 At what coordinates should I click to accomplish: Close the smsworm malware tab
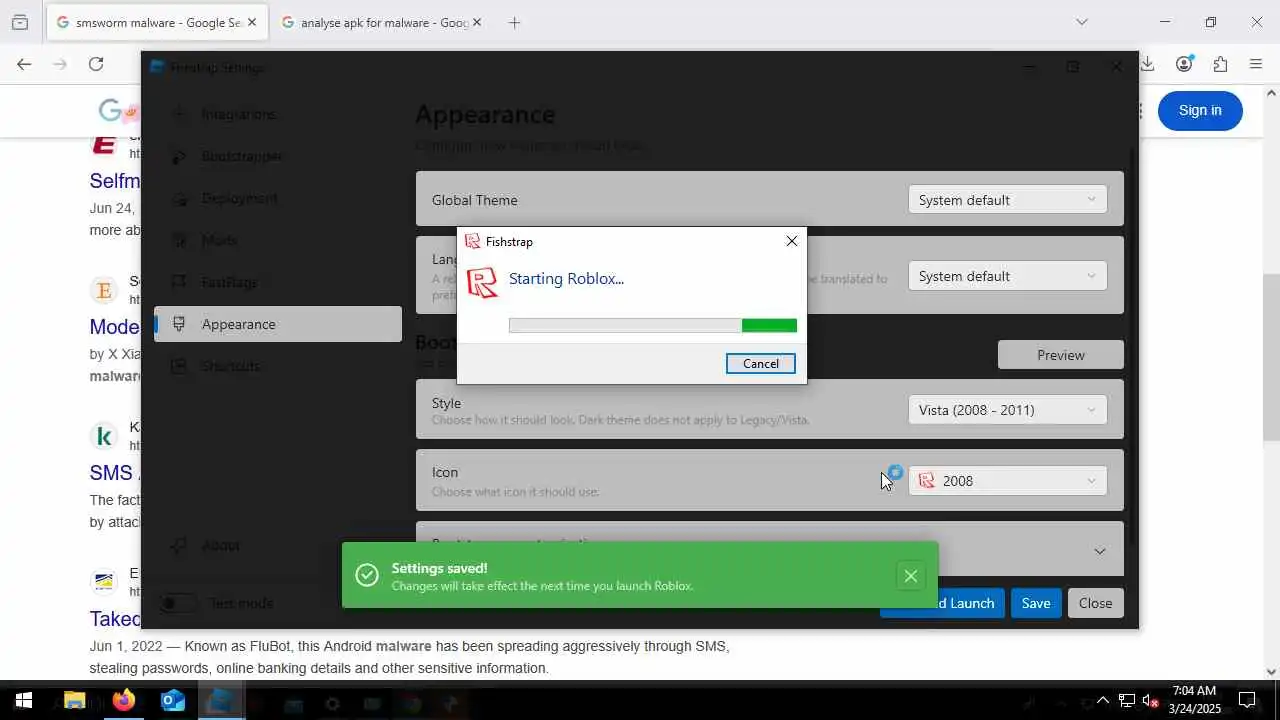point(252,22)
